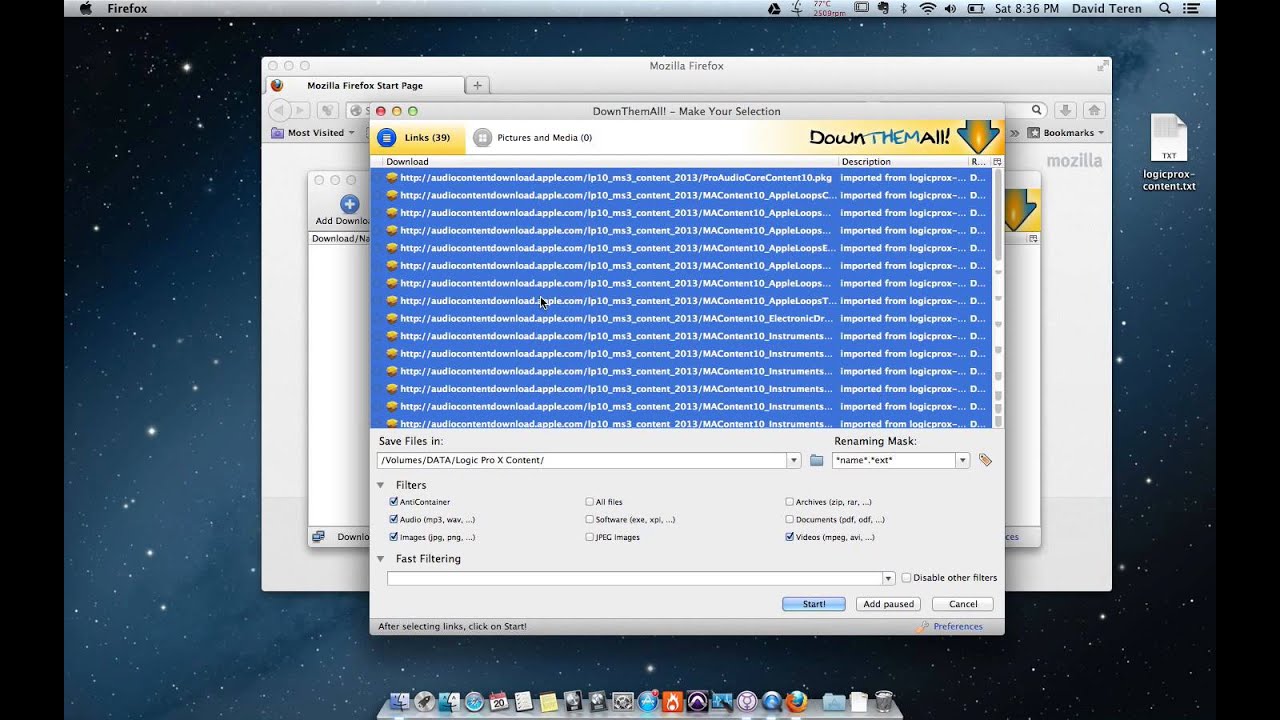
Task: Click the Bluetooth icon in menu bar
Action: 903,8
